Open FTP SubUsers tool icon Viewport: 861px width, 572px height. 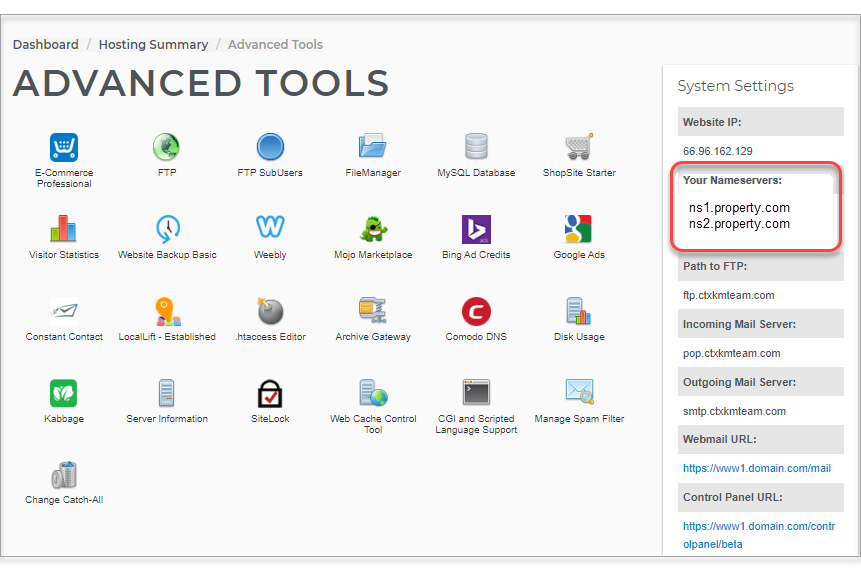pos(270,147)
